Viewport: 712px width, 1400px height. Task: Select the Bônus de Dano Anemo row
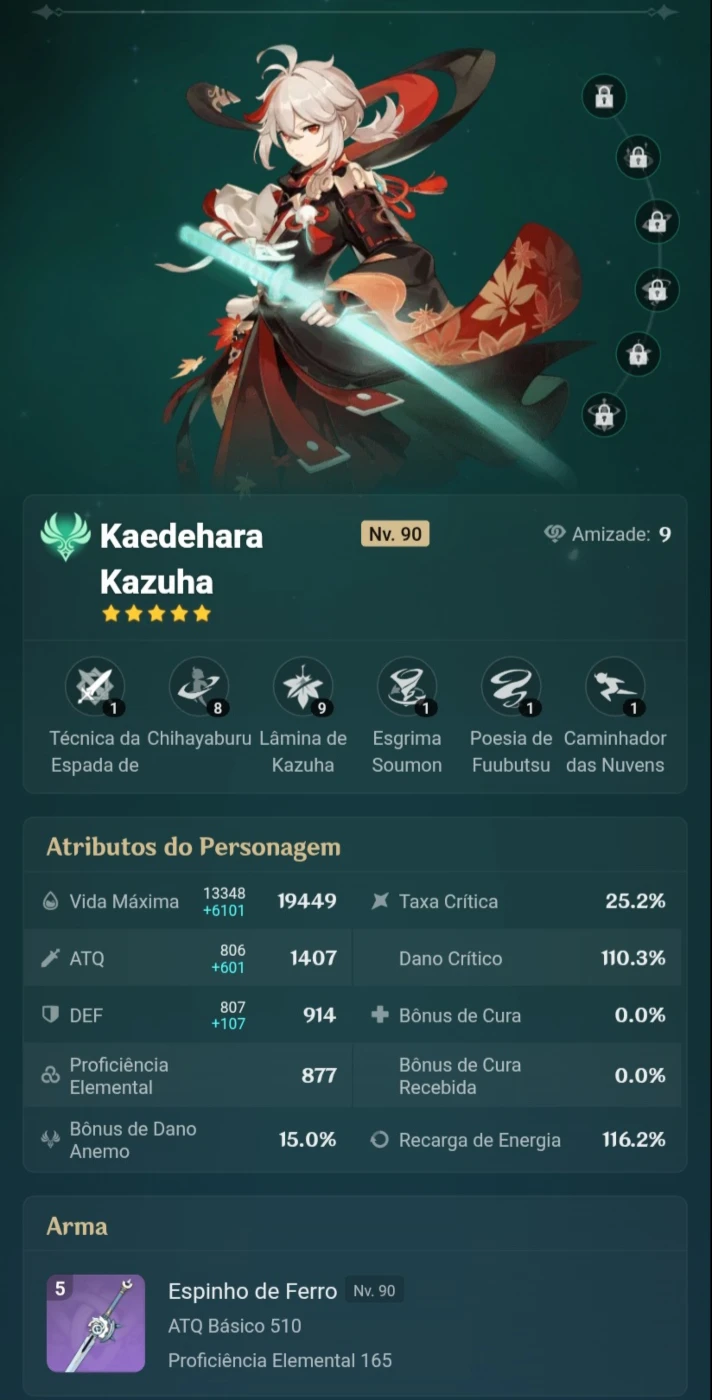[188, 1139]
